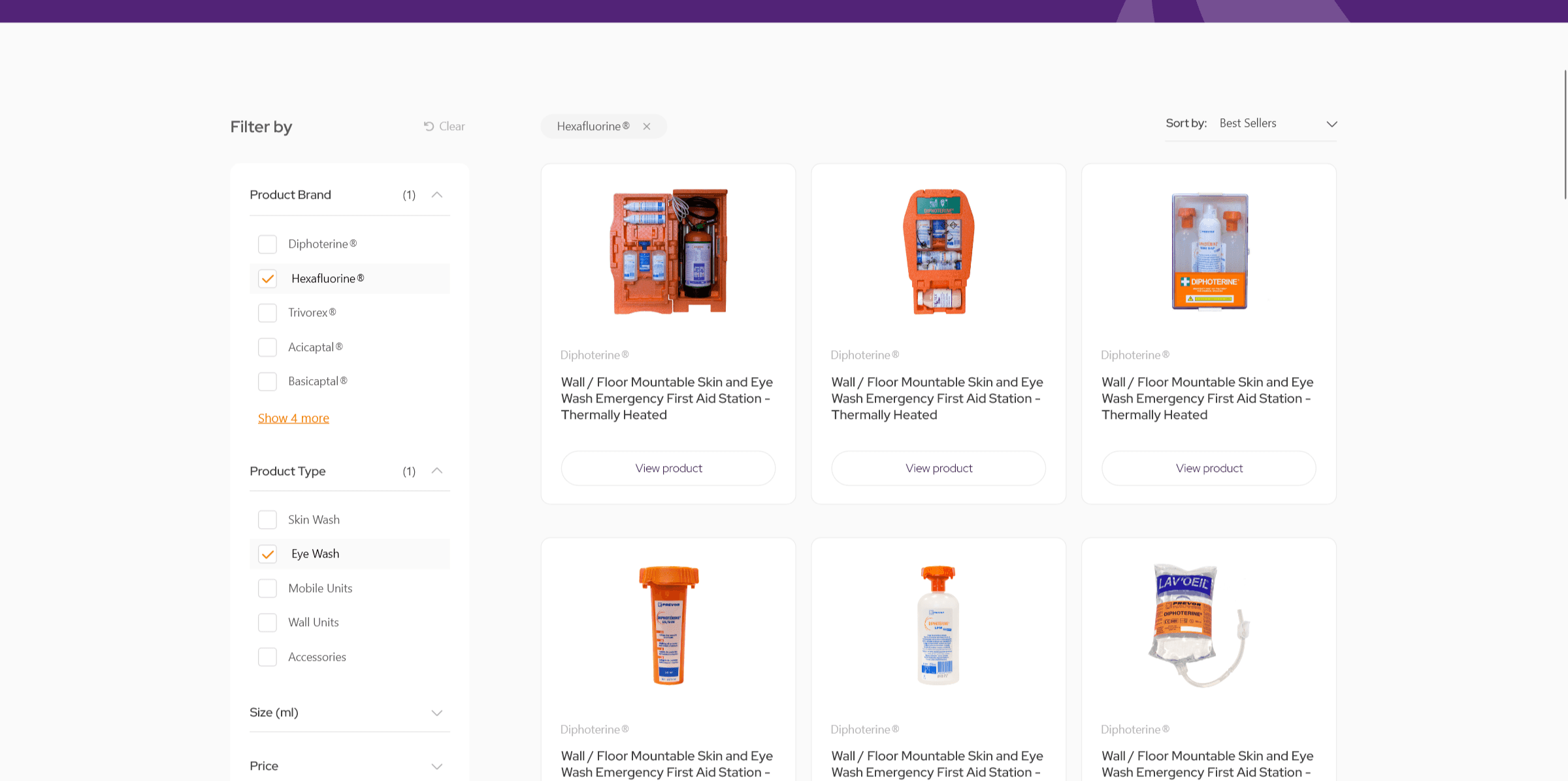Enable the Trivorex brand checkbox
Viewport: 1568px width, 781px height.
click(267, 313)
